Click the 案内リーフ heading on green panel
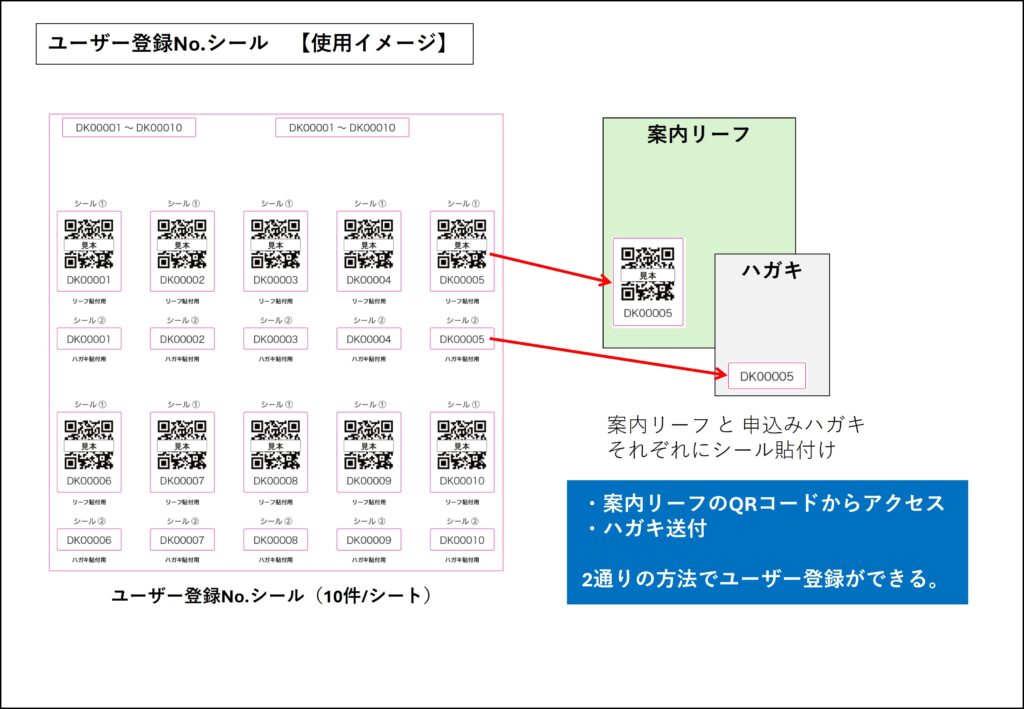This screenshot has height=709, width=1024. 698,134
